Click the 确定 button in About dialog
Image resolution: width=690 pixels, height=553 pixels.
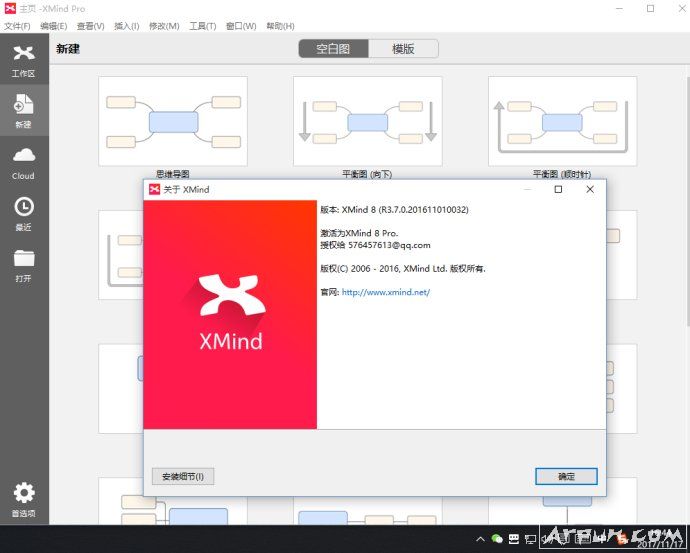tap(566, 476)
